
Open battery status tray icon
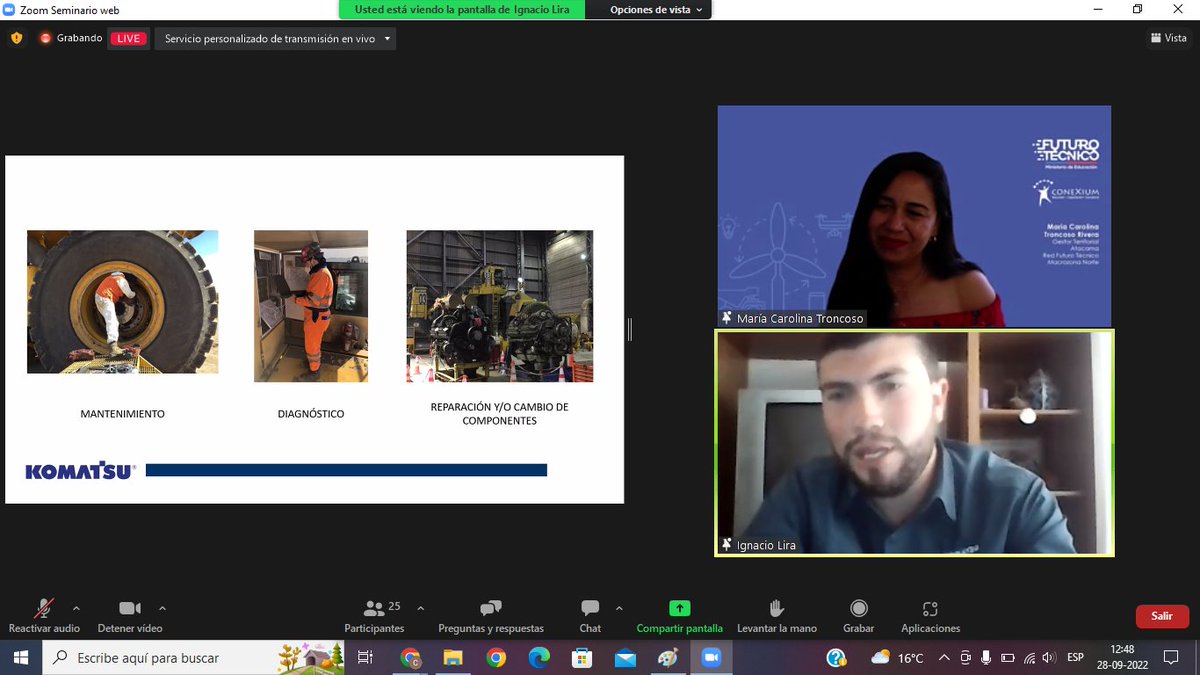1007,657
